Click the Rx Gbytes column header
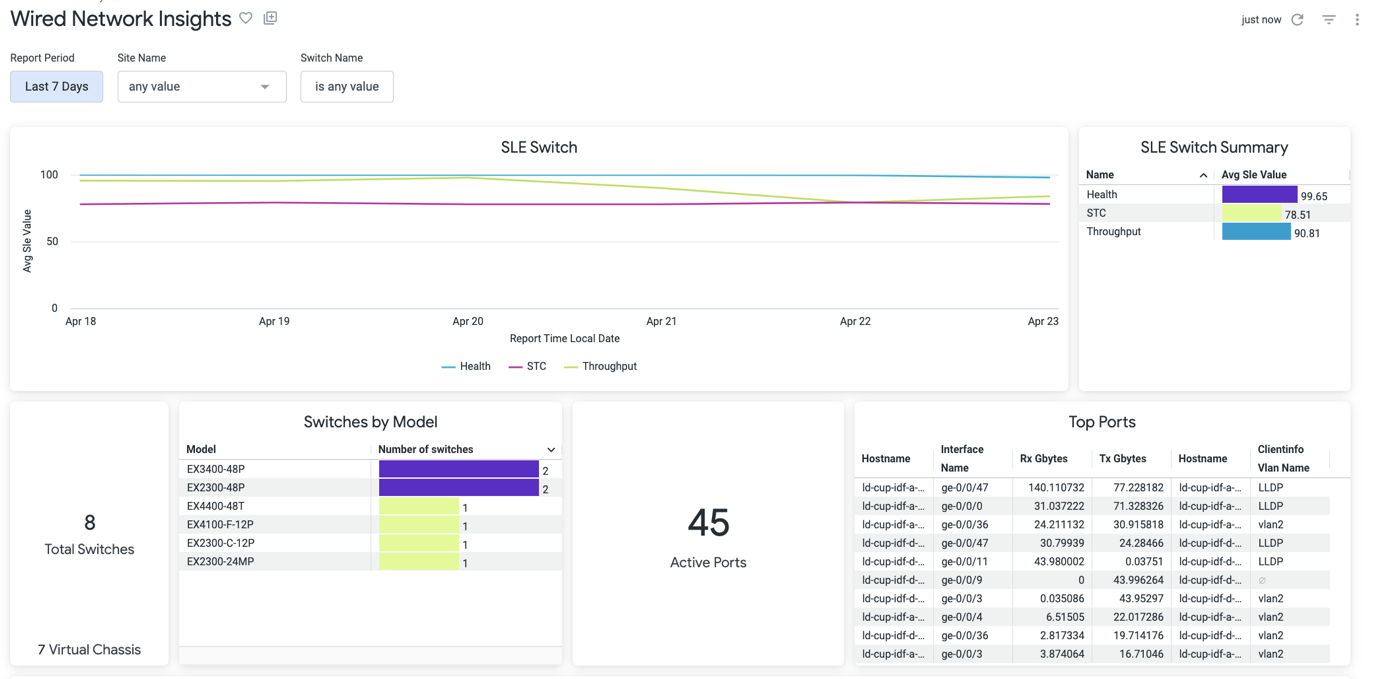 1043,459
